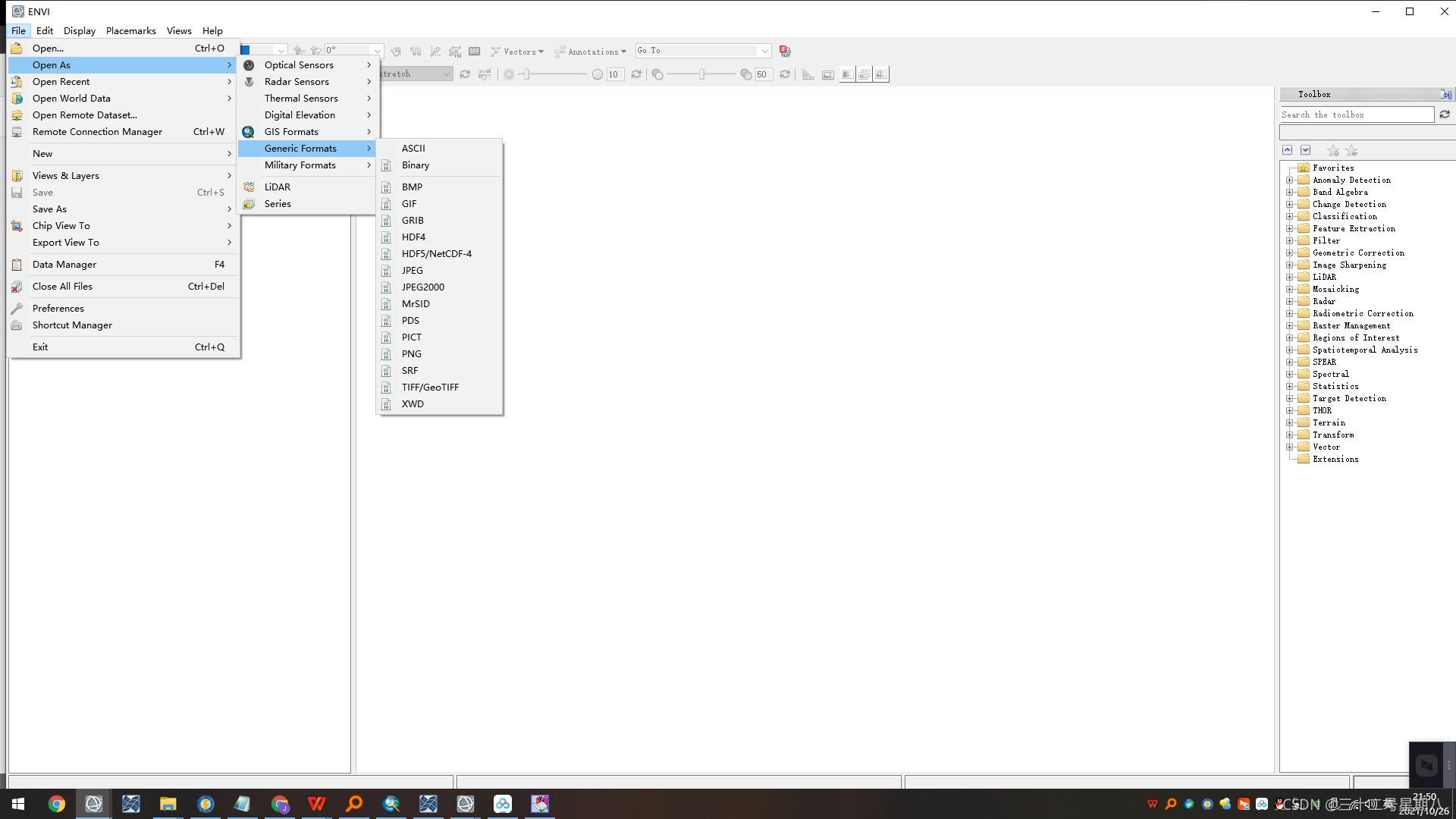This screenshot has height=819, width=1456.
Task: Click the remove from favorites star icon
Action: 1351,151
